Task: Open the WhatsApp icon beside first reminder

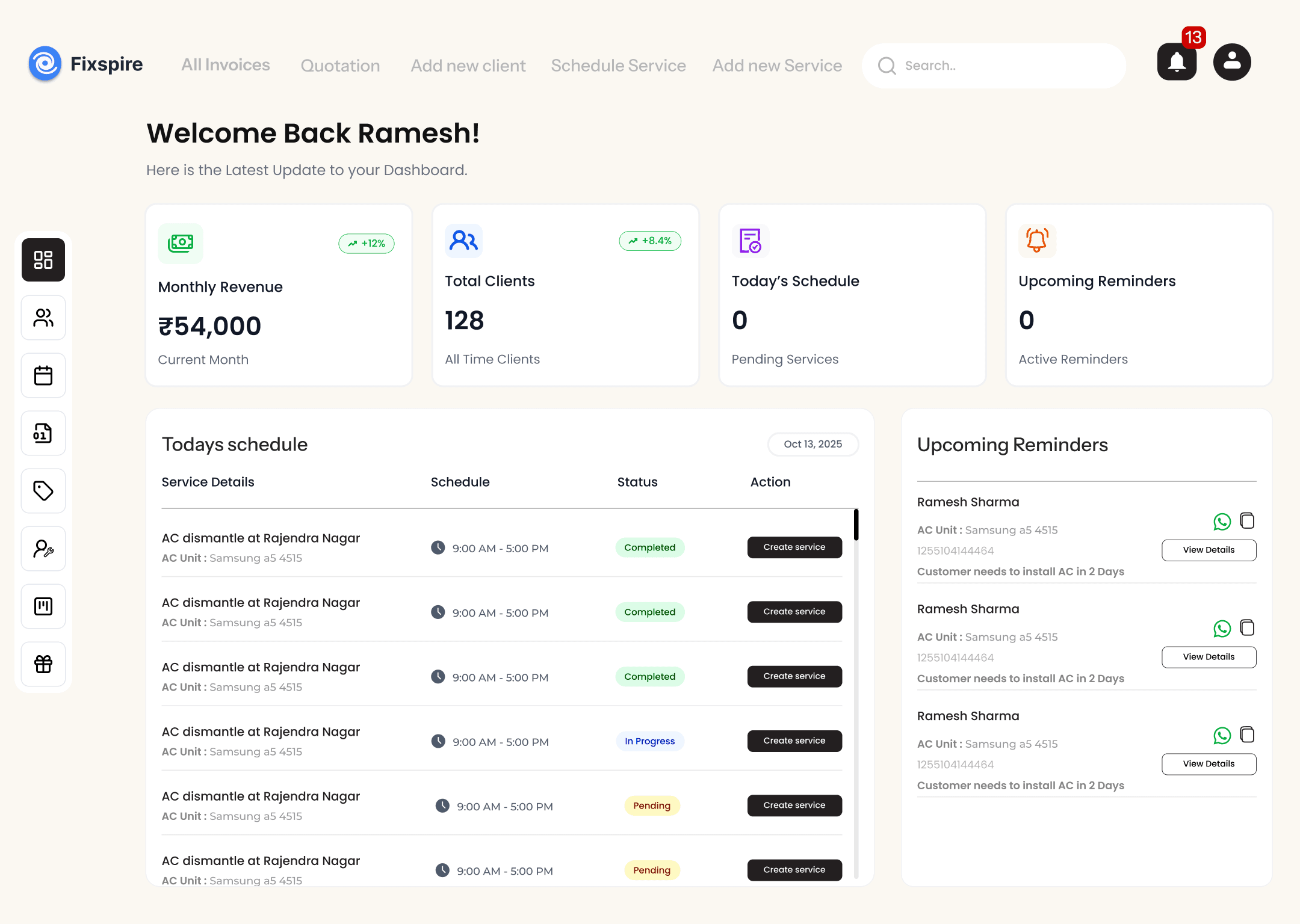Action: pos(1222,522)
